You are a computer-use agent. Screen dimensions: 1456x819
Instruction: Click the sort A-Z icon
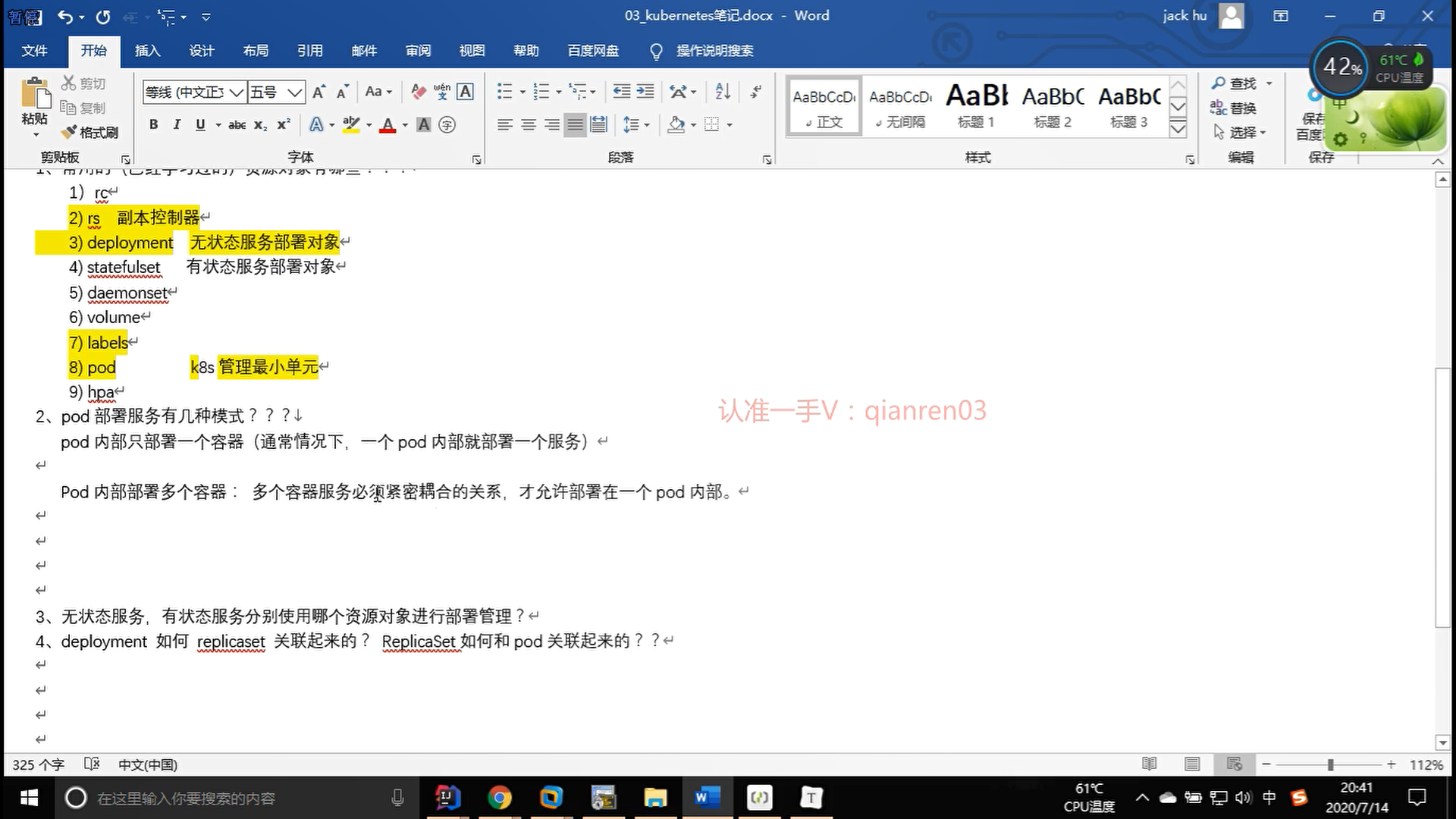(723, 92)
